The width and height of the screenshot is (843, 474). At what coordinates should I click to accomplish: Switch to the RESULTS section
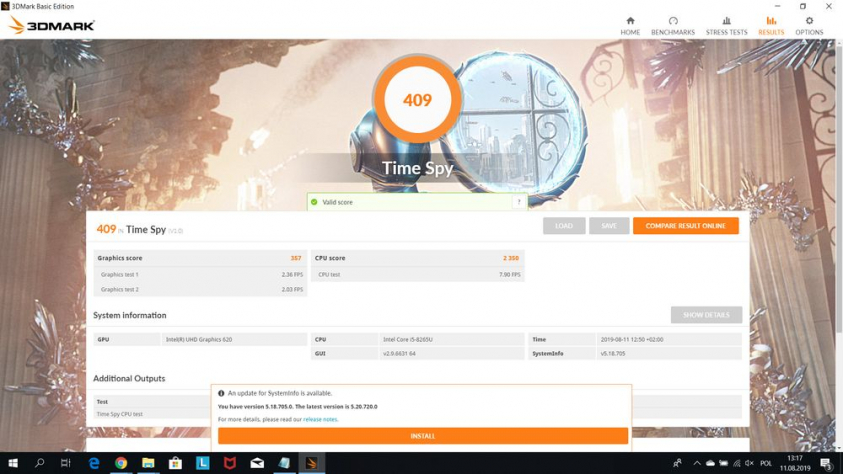(x=771, y=26)
